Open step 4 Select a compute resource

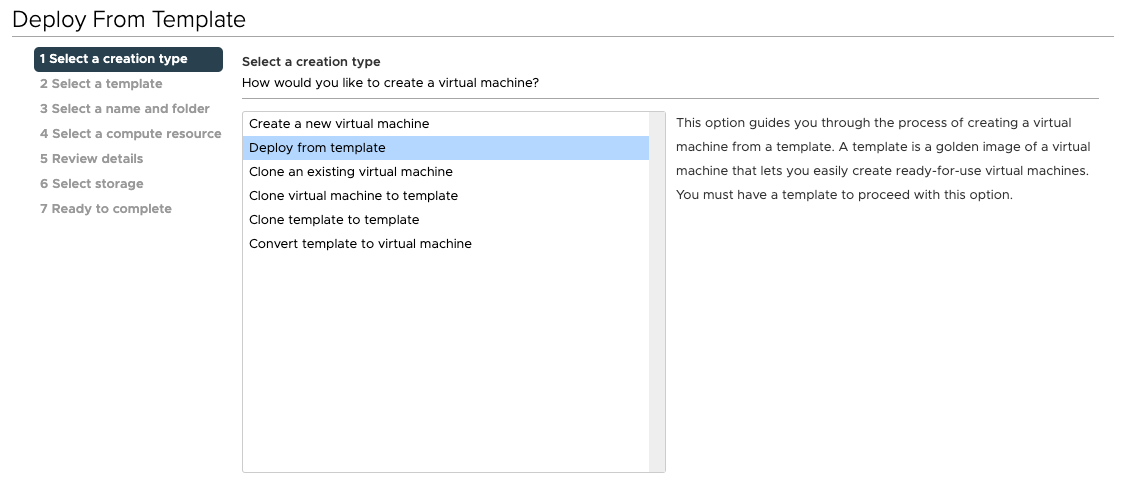[130, 134]
